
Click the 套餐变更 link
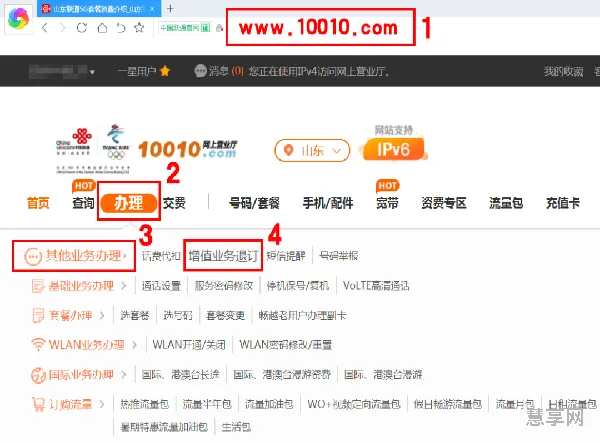225,316
